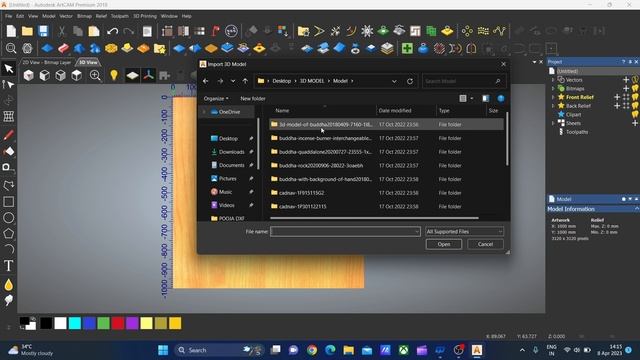Open the Organize dropdown in Import dialog
640x360 pixels.
click(x=216, y=98)
